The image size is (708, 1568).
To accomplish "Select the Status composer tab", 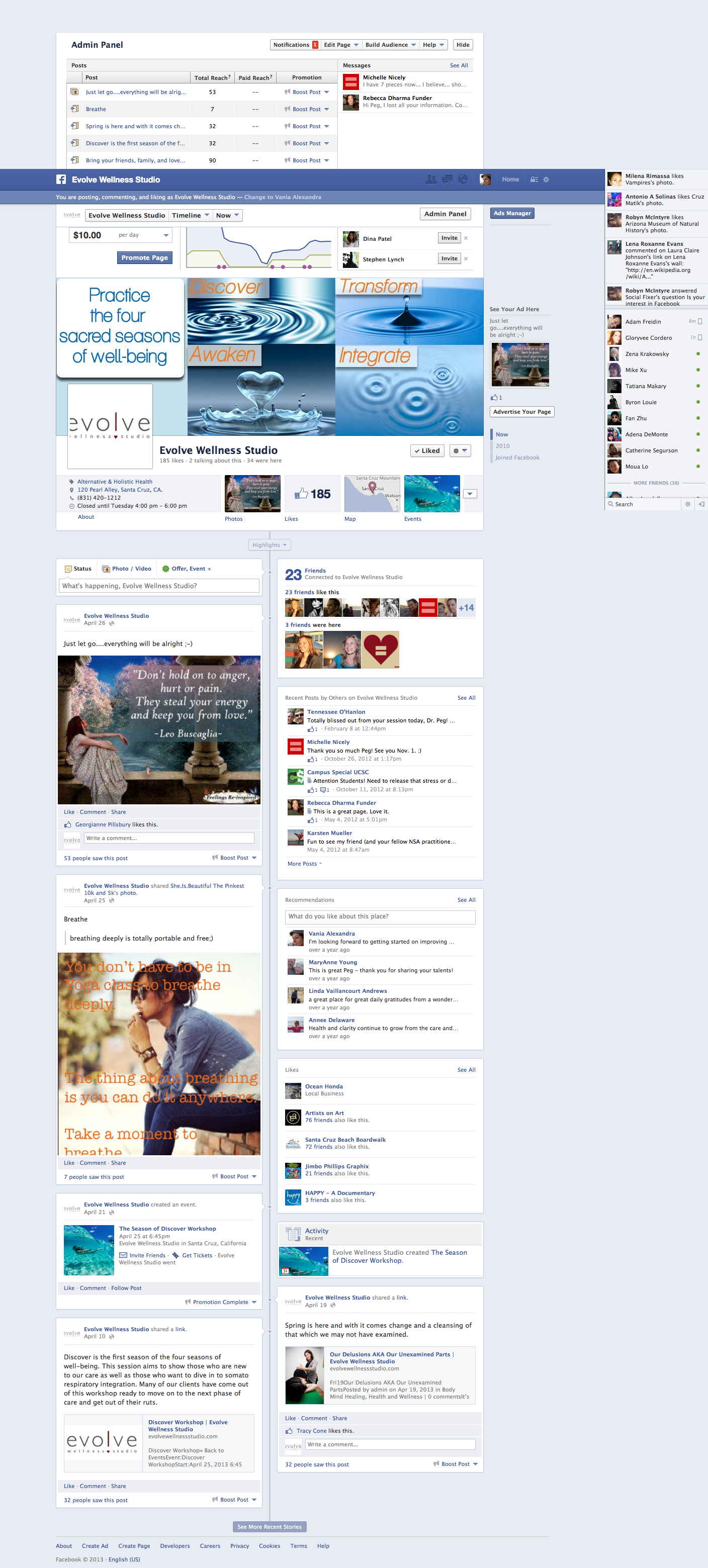I will (78, 569).
